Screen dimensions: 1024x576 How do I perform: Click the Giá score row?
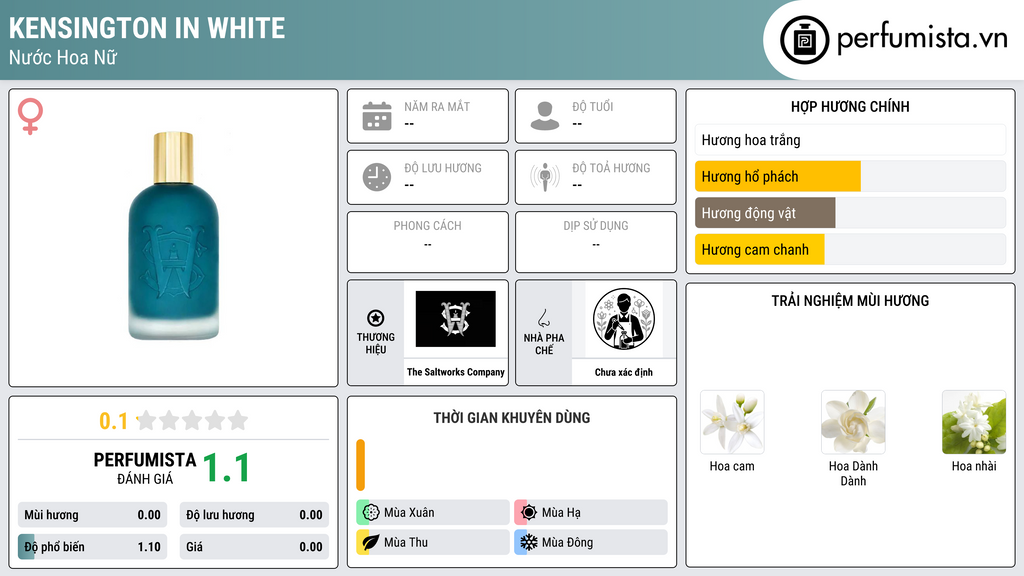[254, 547]
